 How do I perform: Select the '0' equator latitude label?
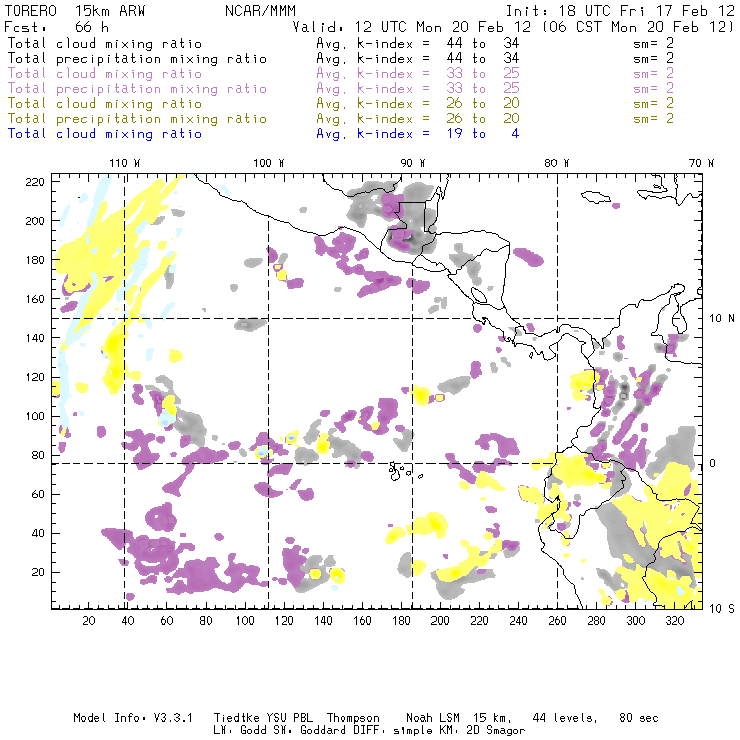pos(713,463)
